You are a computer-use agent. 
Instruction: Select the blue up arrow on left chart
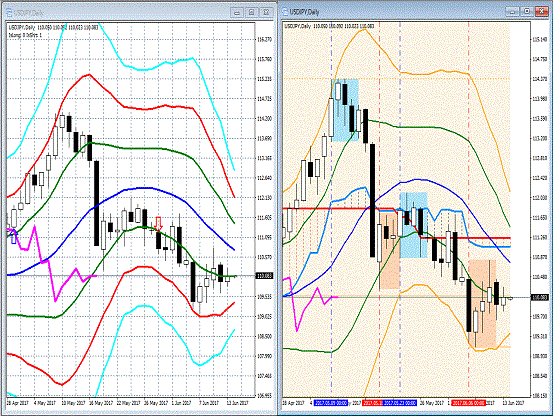coord(14,236)
